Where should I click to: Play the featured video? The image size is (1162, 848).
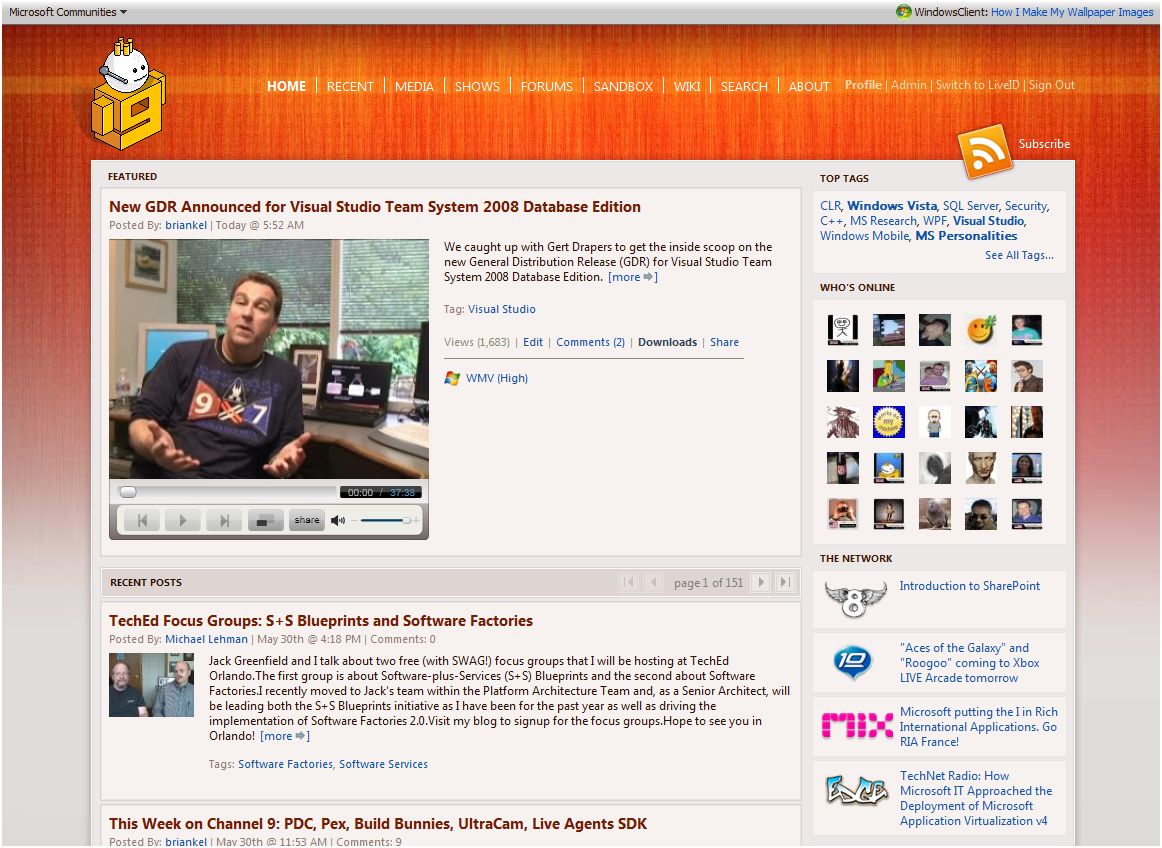click(x=182, y=520)
